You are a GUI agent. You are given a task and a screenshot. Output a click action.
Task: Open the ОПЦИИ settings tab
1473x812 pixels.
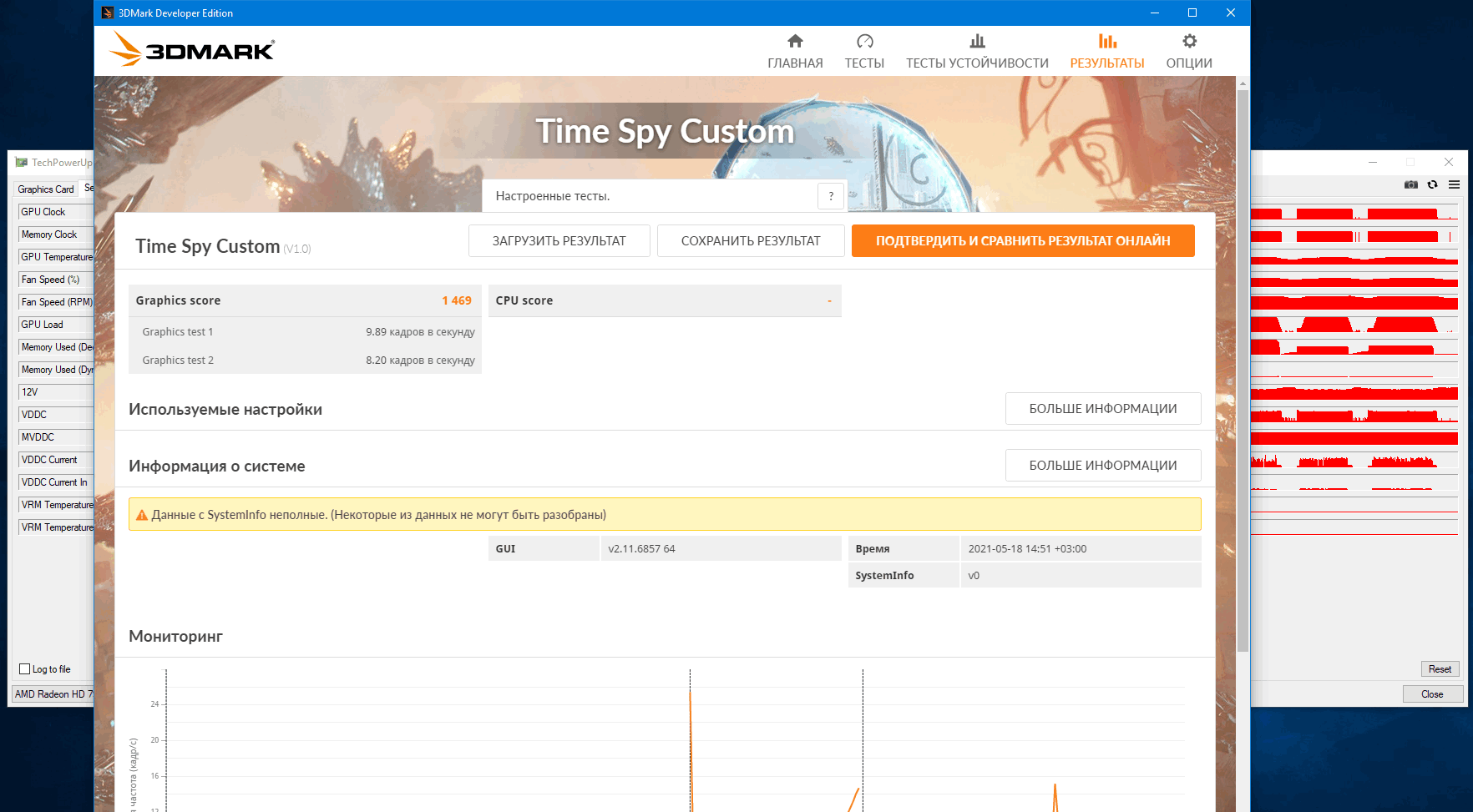pos(1189,52)
